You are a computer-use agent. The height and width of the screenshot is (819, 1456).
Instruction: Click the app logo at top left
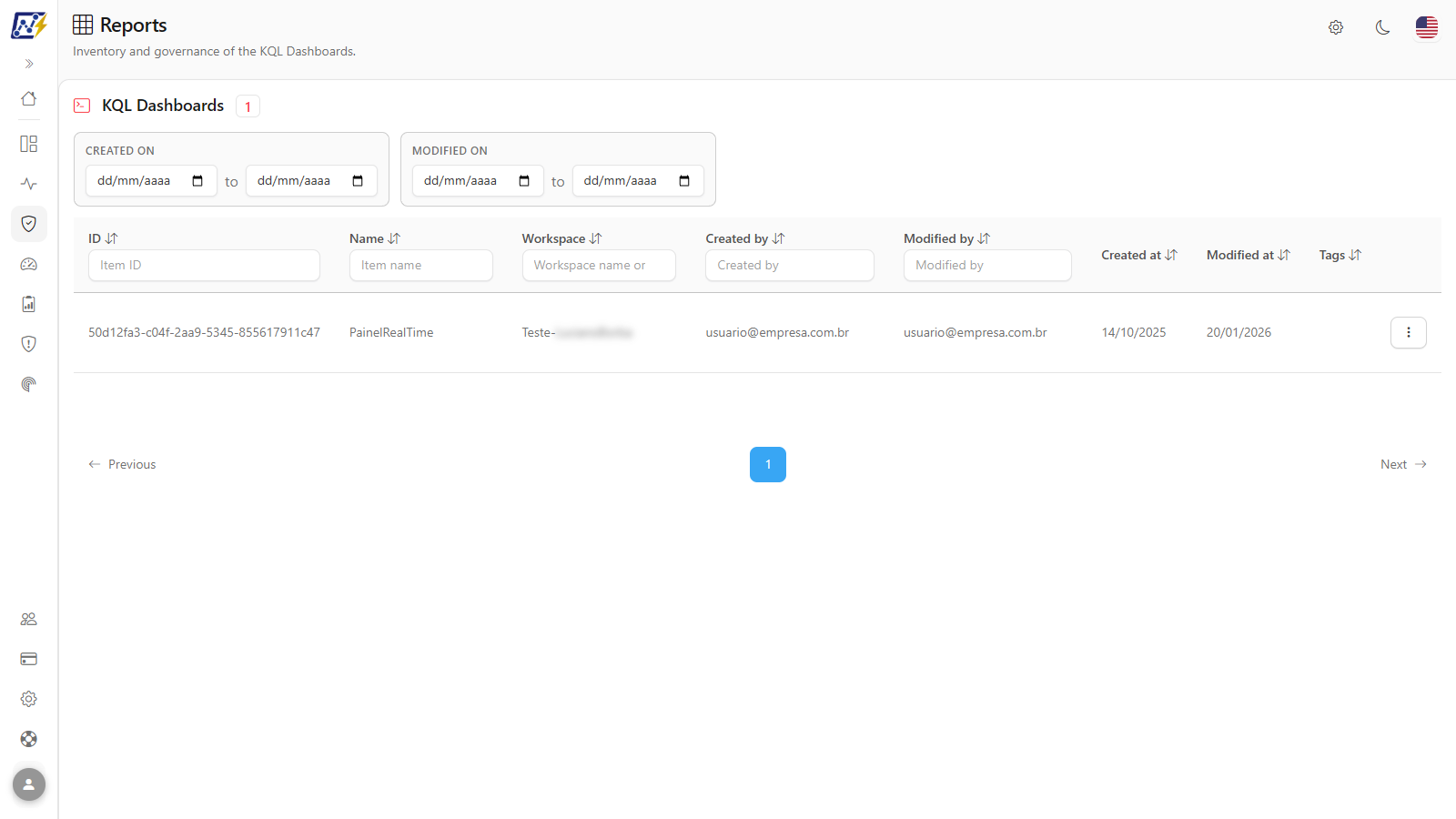click(x=29, y=25)
